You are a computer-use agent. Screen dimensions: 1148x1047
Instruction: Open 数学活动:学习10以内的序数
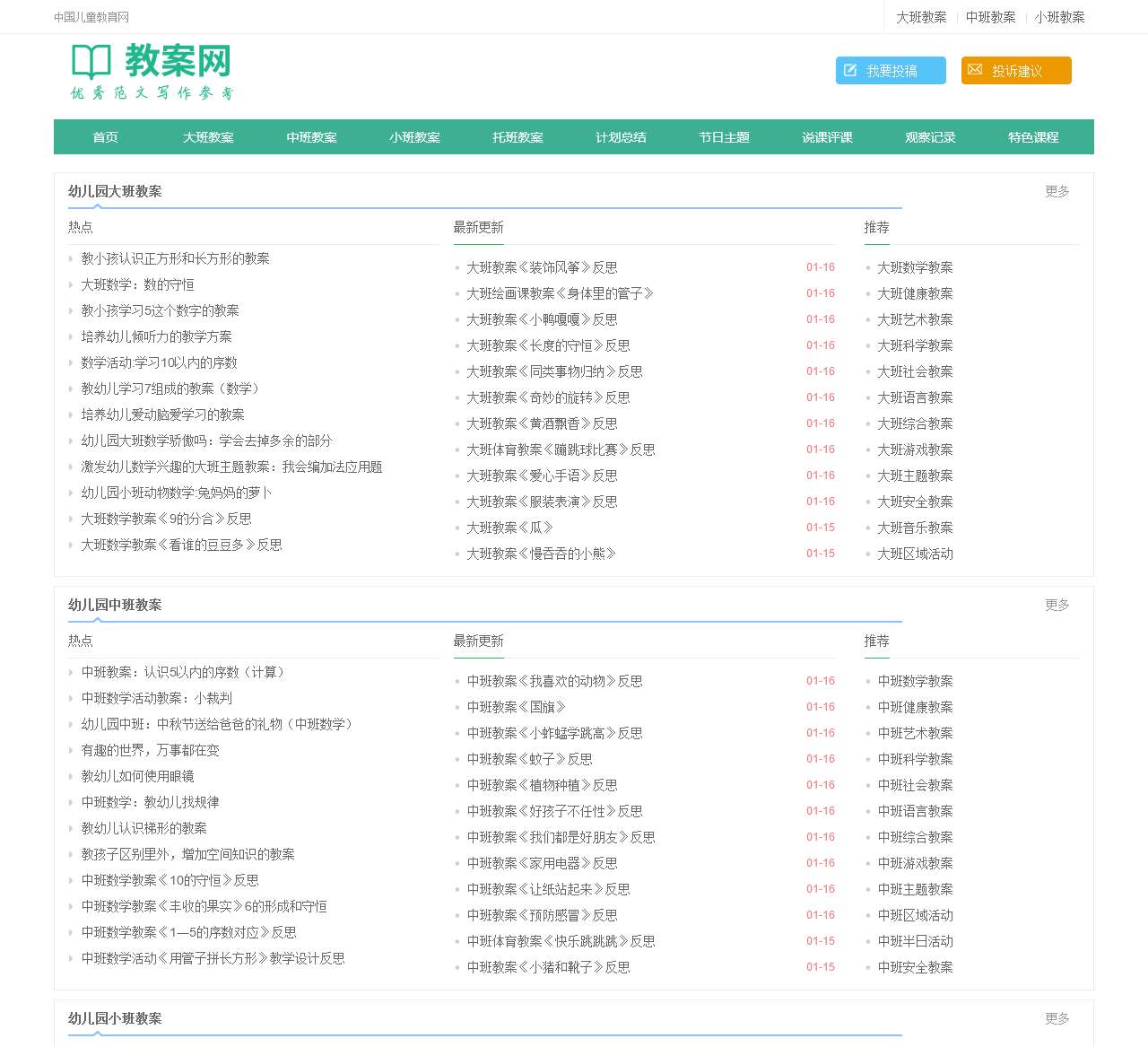[x=159, y=362]
